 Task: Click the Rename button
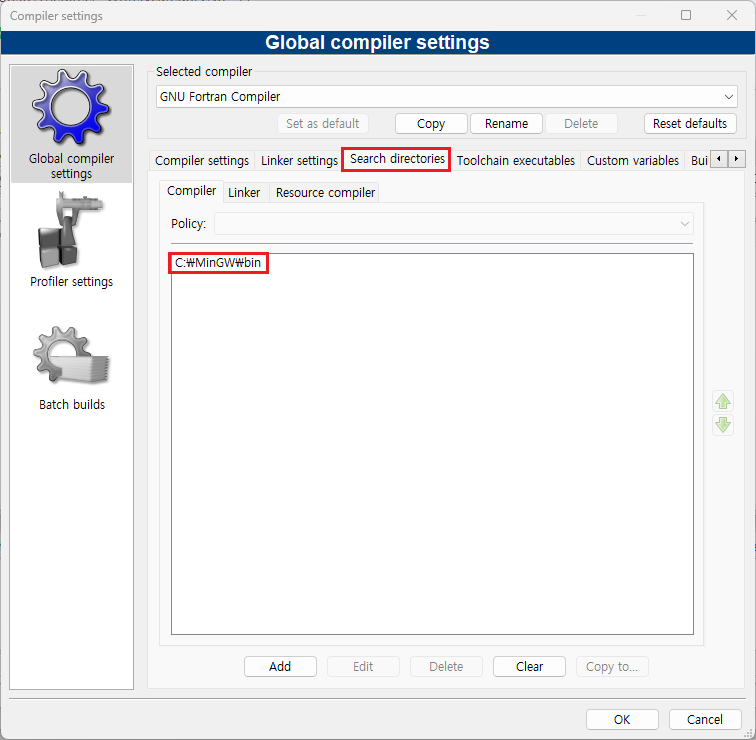point(506,123)
